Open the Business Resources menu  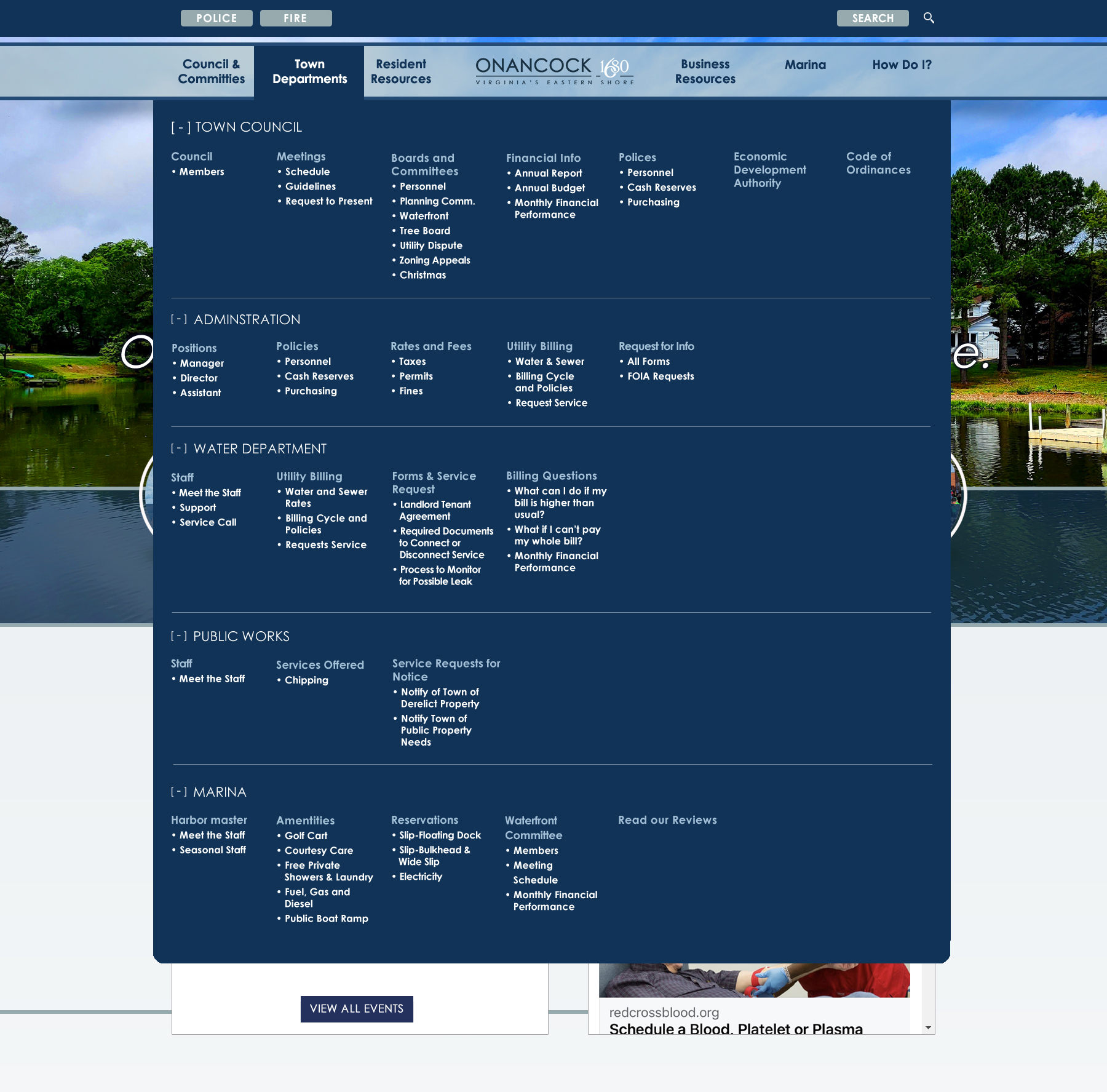(x=705, y=71)
